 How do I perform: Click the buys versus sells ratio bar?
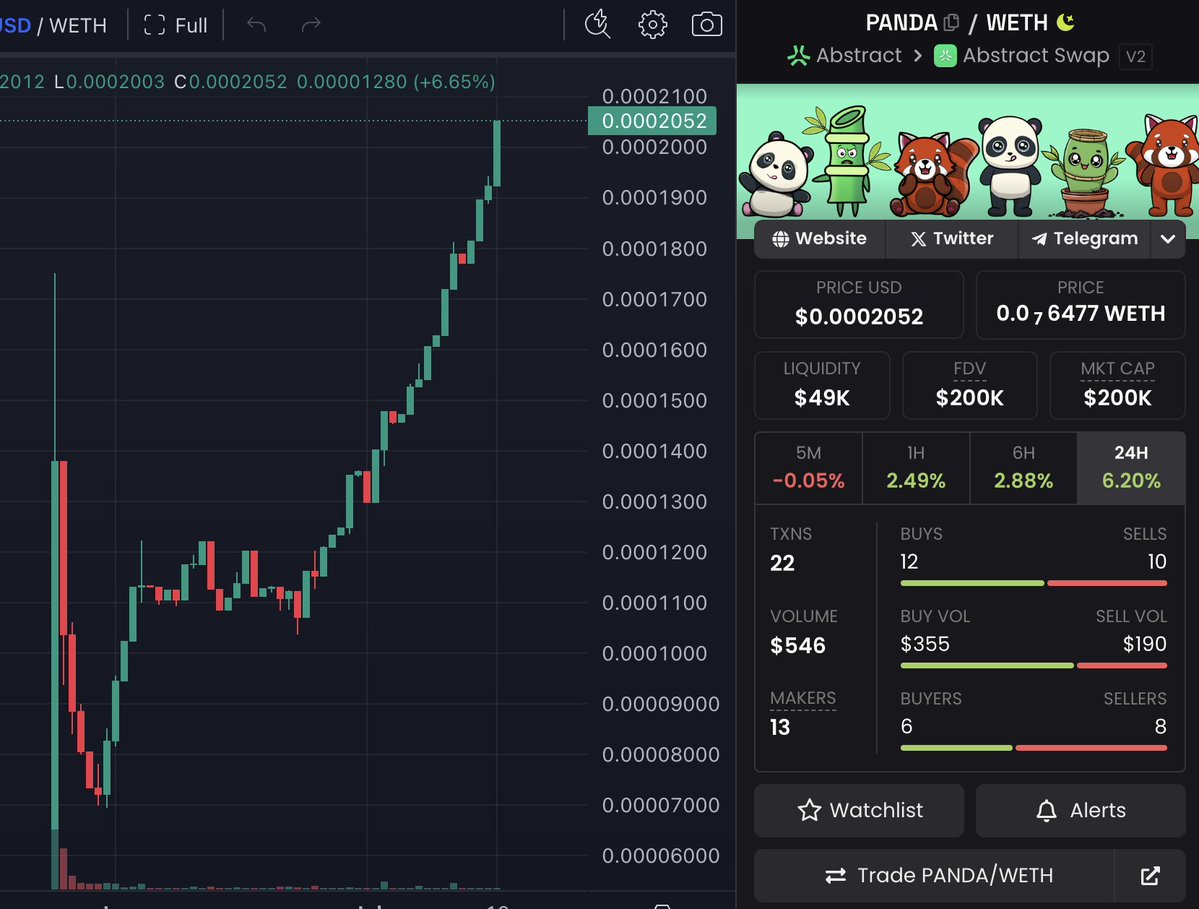coord(1034,583)
